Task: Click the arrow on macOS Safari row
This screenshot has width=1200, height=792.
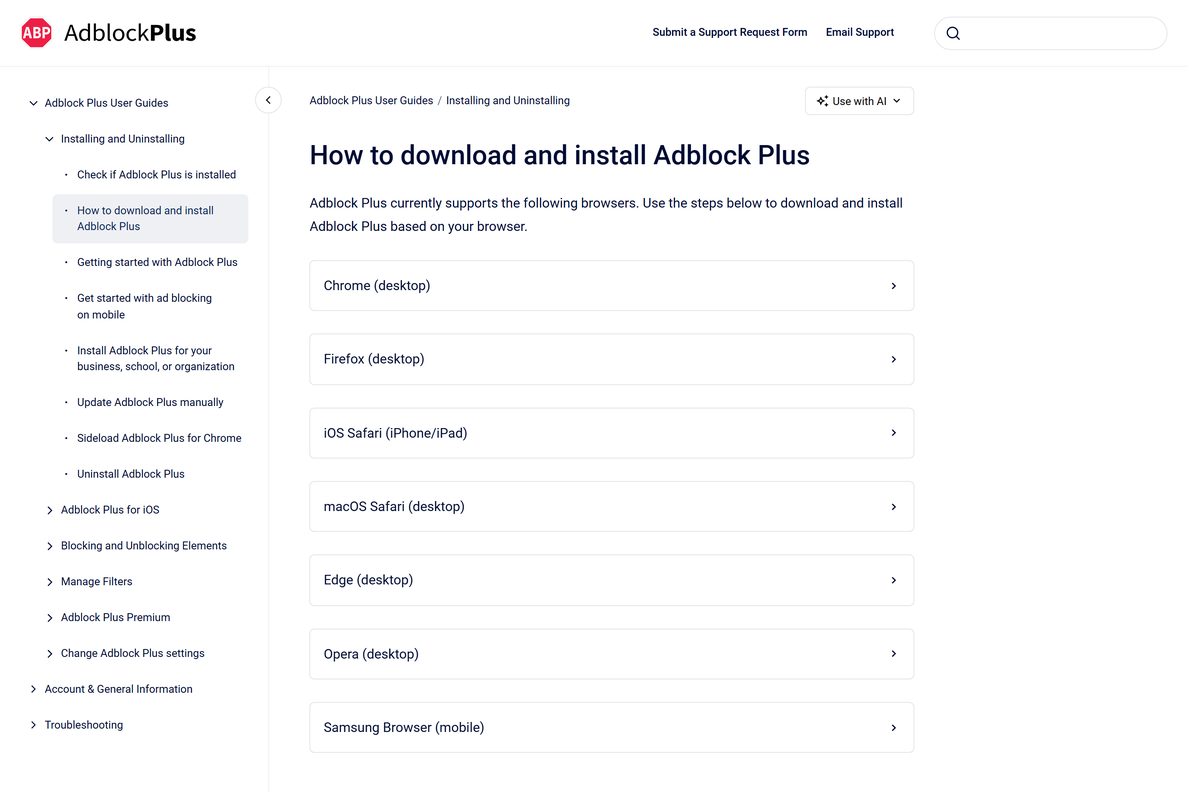Action: (x=893, y=507)
